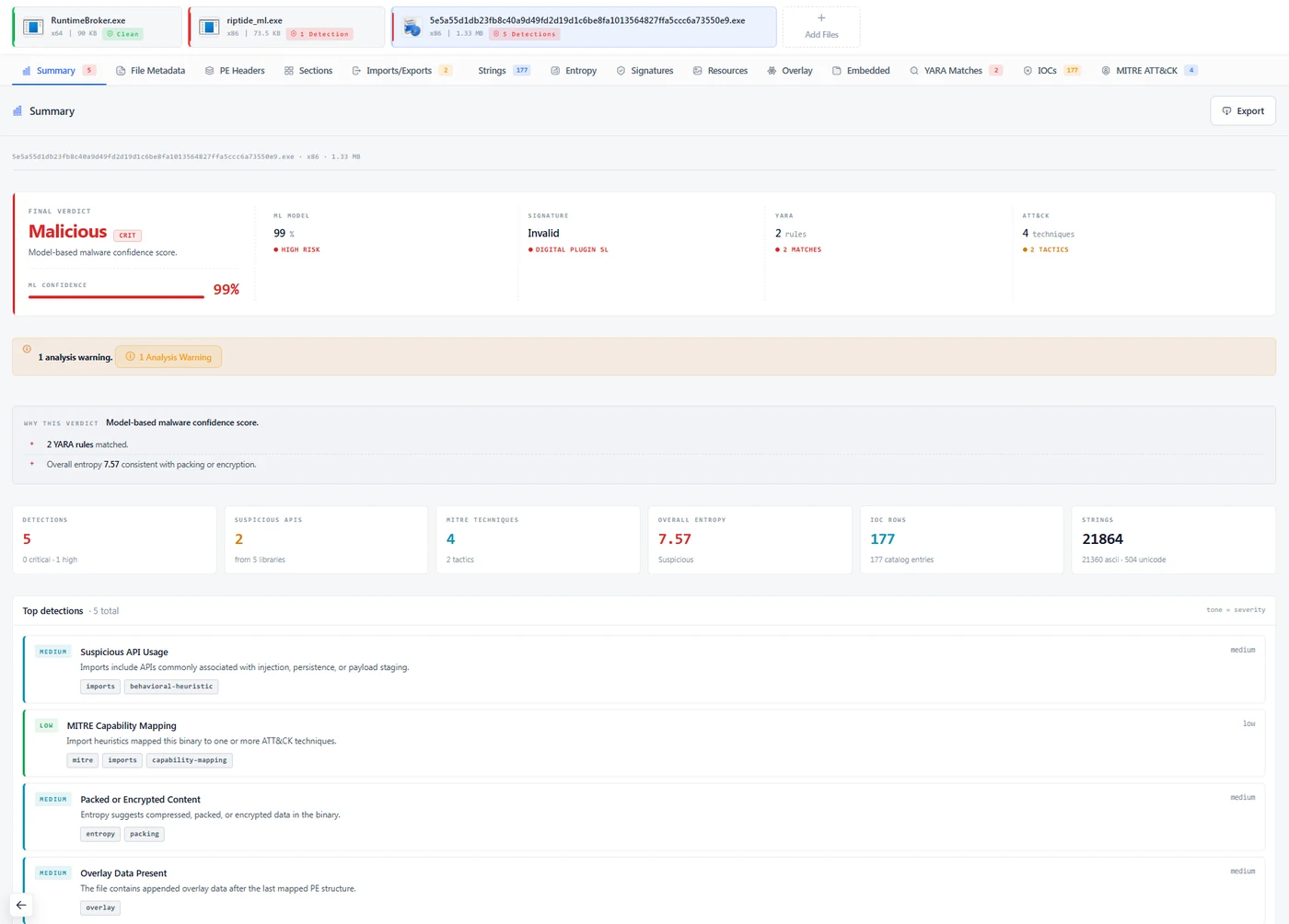This screenshot has height=924, width=1289.
Task: Click the CRIT severity badge
Action: 127,235
